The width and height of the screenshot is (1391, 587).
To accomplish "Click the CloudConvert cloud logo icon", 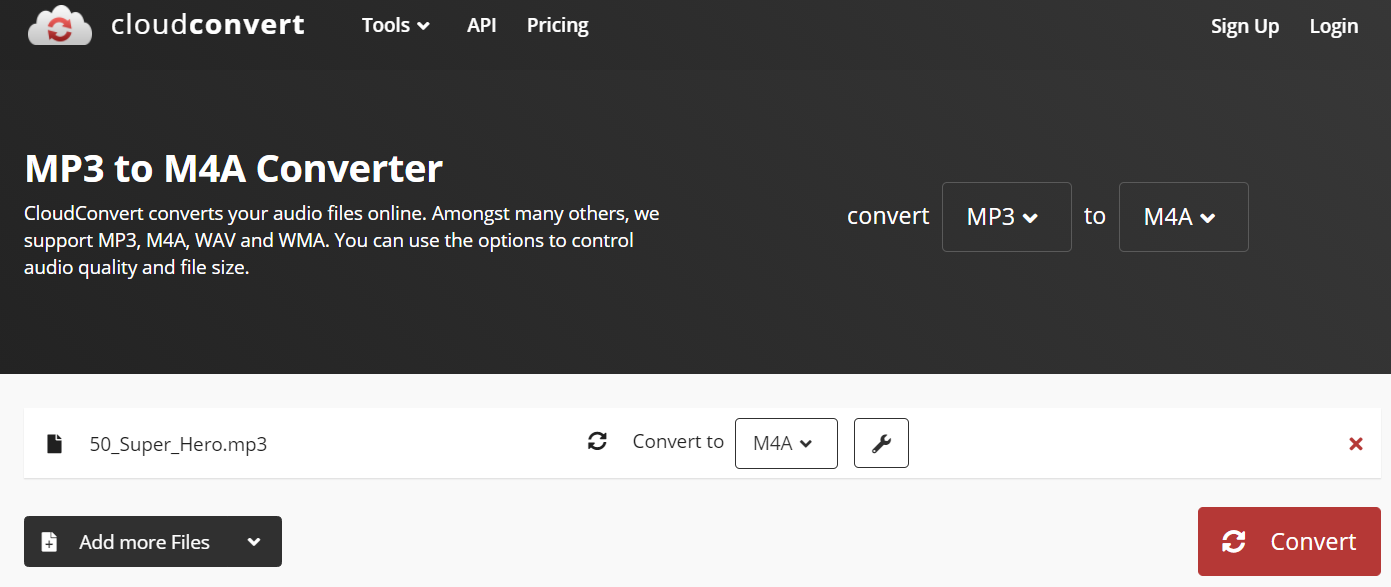I will (60, 25).
